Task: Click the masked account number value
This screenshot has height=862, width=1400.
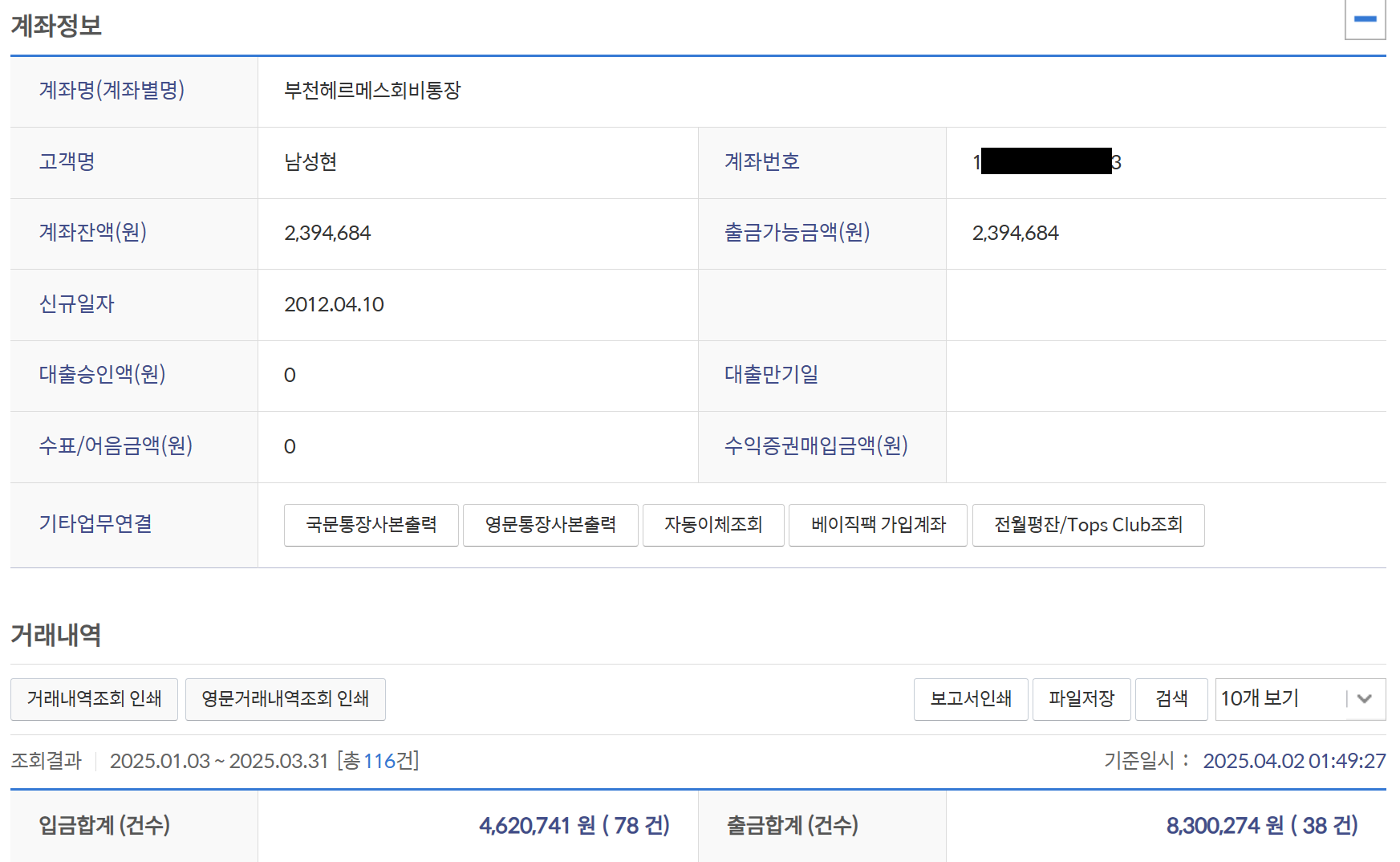Action: 1046,162
